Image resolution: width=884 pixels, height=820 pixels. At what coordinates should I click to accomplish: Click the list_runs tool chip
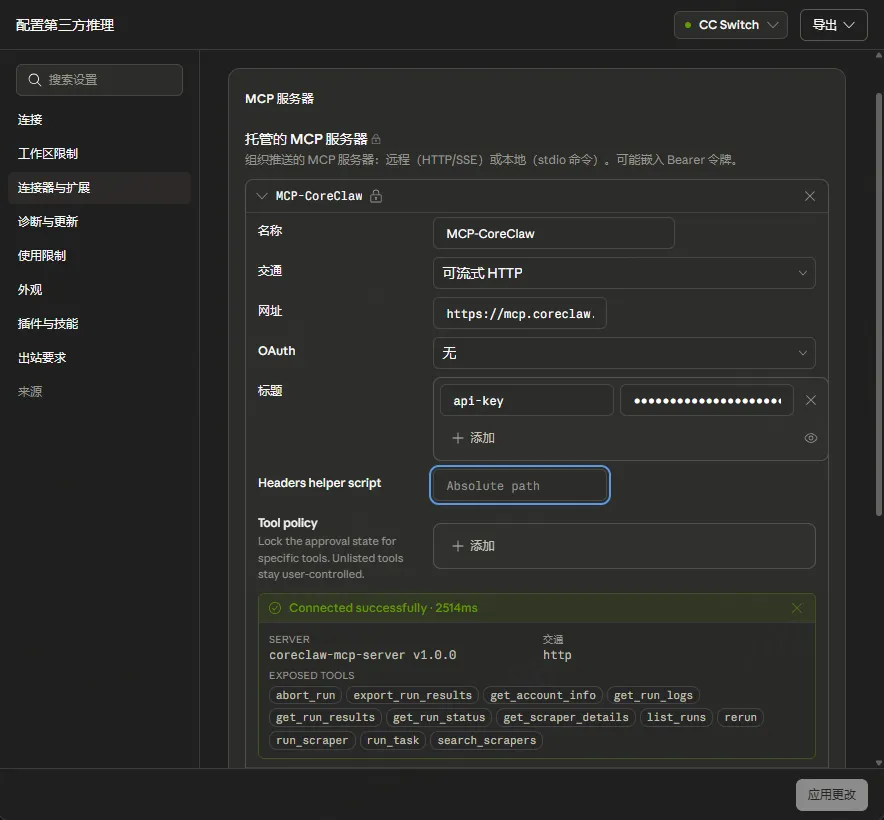tap(676, 717)
